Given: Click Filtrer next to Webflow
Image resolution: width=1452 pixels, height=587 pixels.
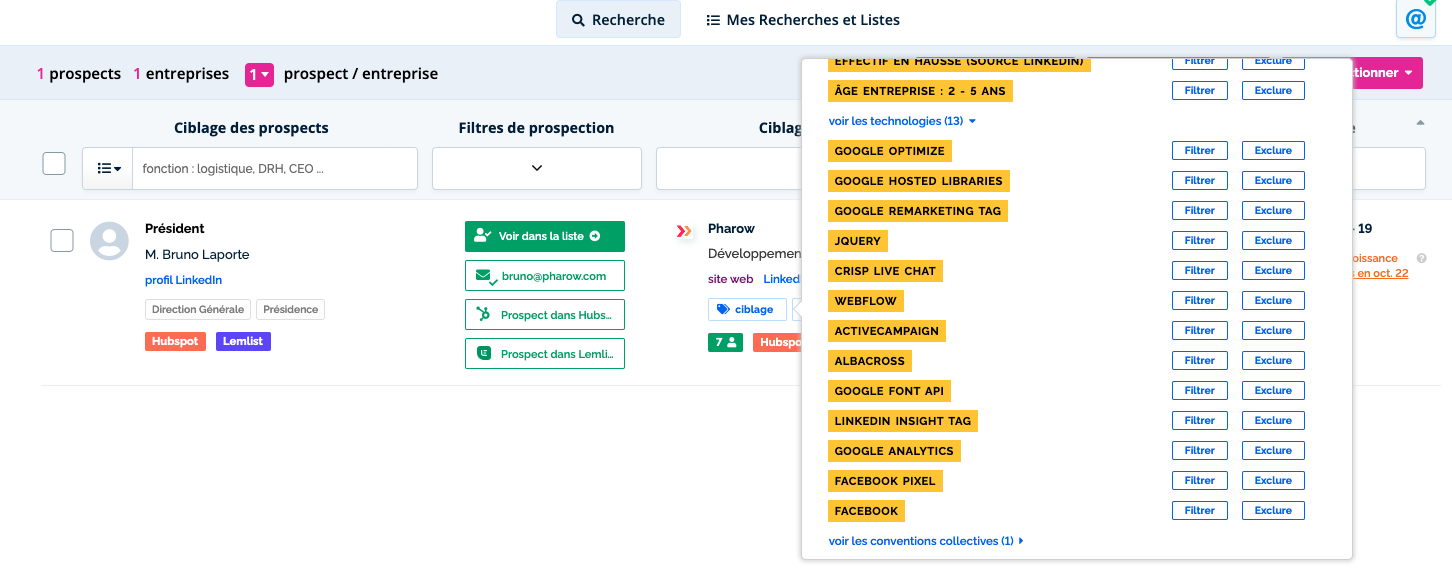Looking at the screenshot, I should tap(1199, 300).
